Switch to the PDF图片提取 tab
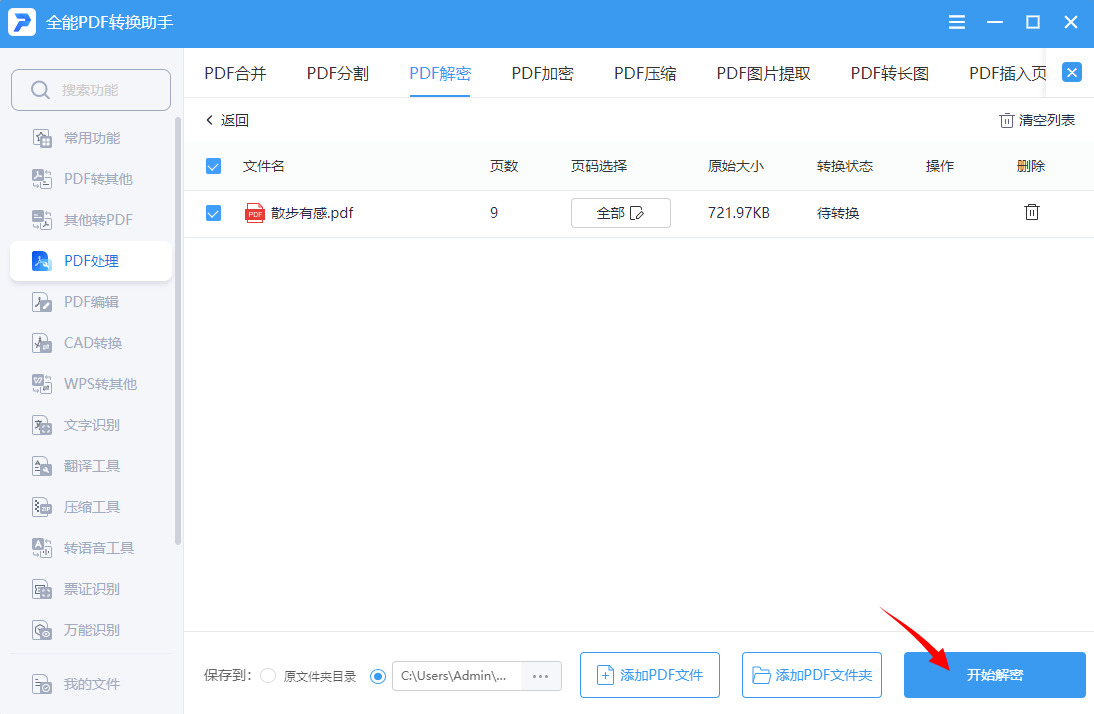 [763, 73]
